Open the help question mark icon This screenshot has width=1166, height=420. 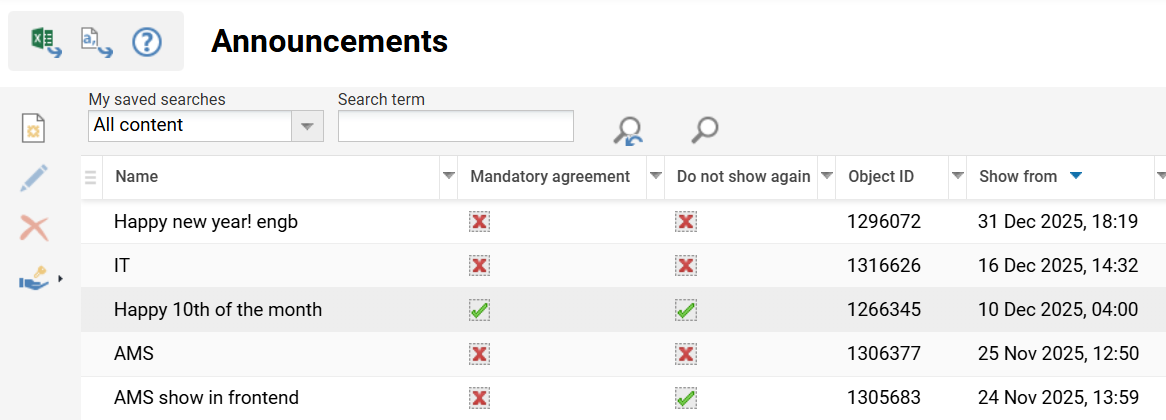point(147,42)
